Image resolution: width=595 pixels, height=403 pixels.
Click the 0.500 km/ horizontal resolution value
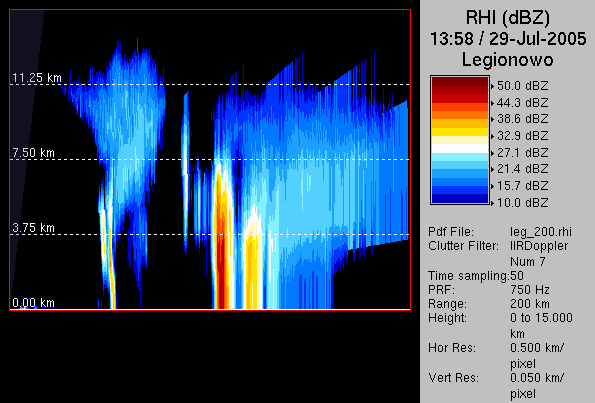537,348
